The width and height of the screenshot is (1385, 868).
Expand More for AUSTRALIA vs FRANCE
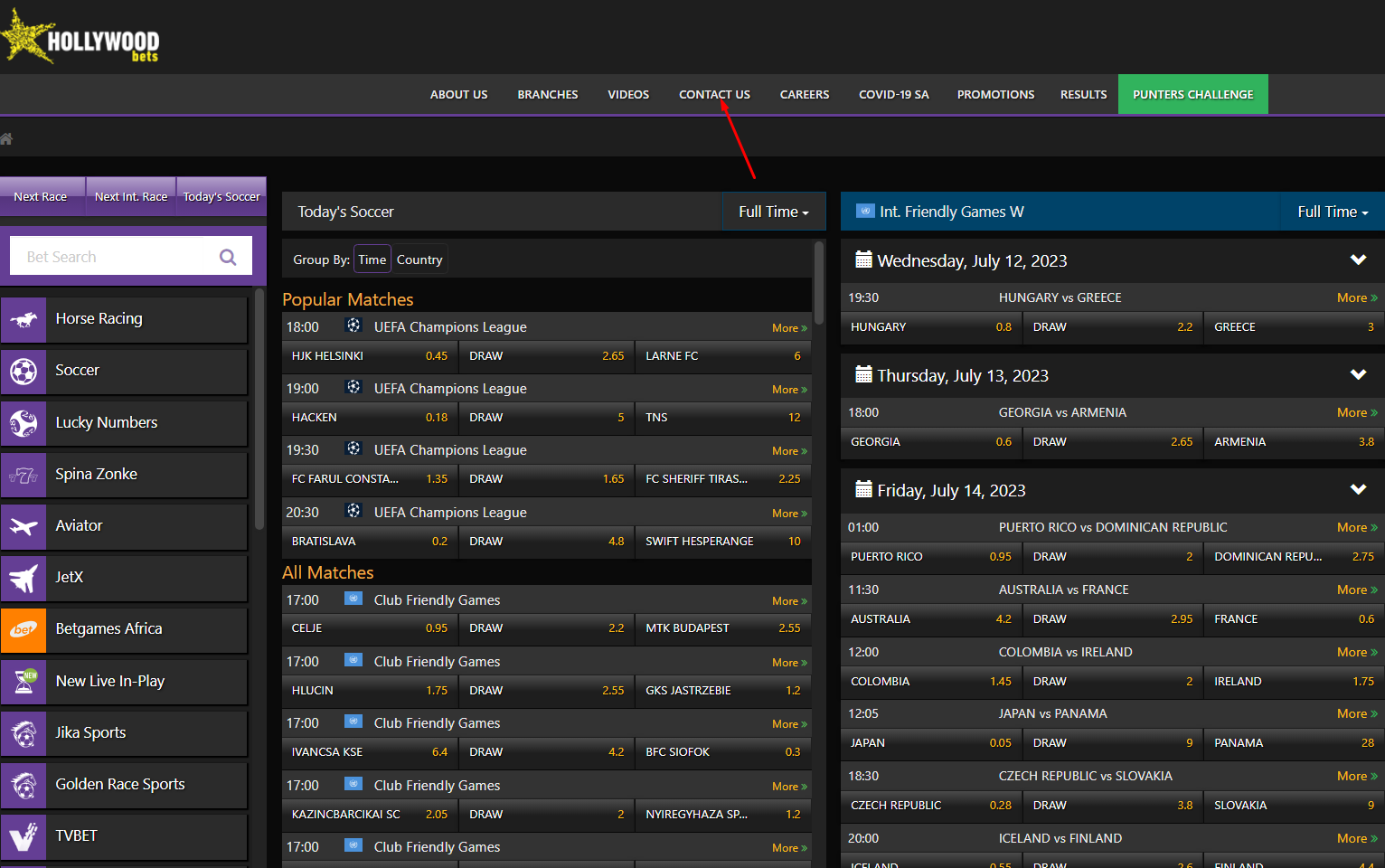(1357, 590)
